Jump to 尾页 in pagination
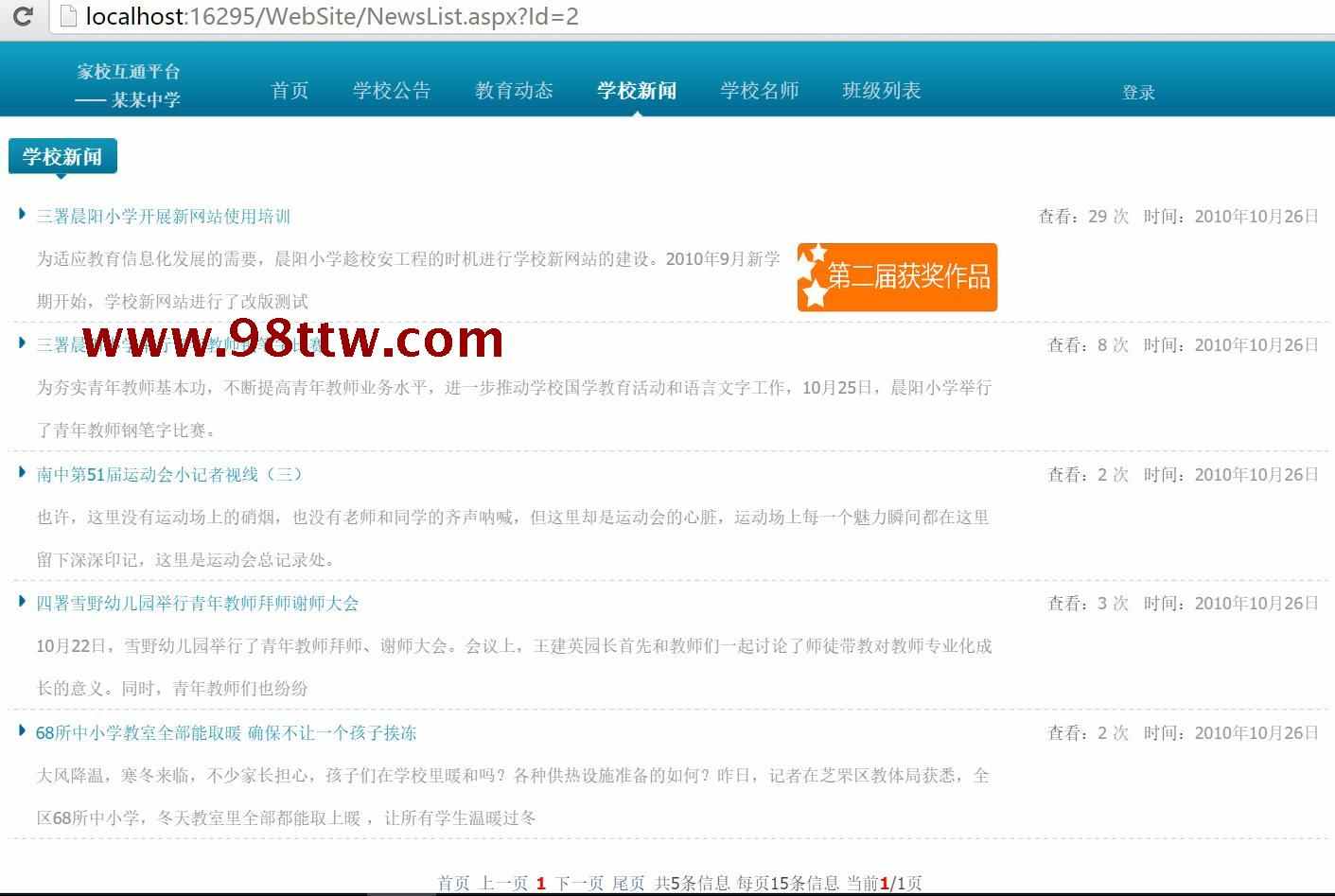The image size is (1335, 896). (x=628, y=883)
